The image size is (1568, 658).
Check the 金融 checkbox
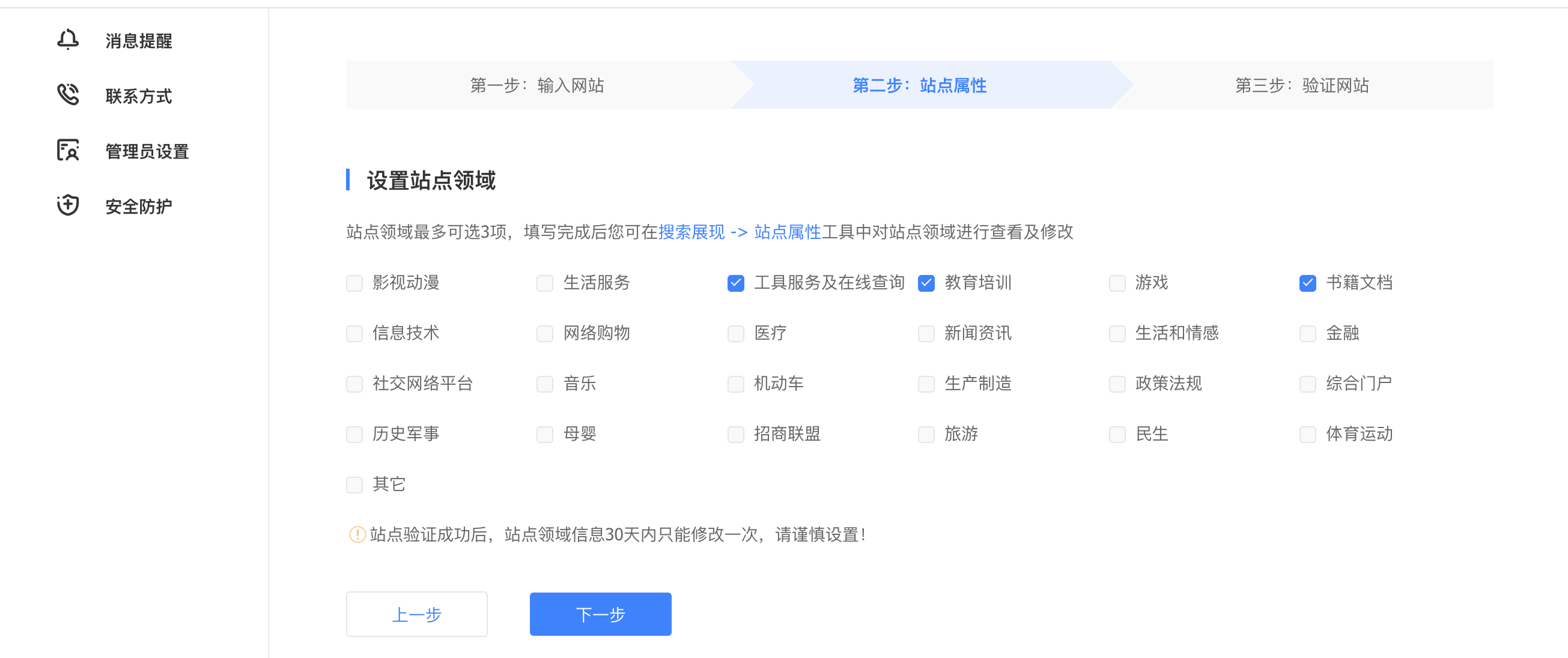click(x=1308, y=334)
